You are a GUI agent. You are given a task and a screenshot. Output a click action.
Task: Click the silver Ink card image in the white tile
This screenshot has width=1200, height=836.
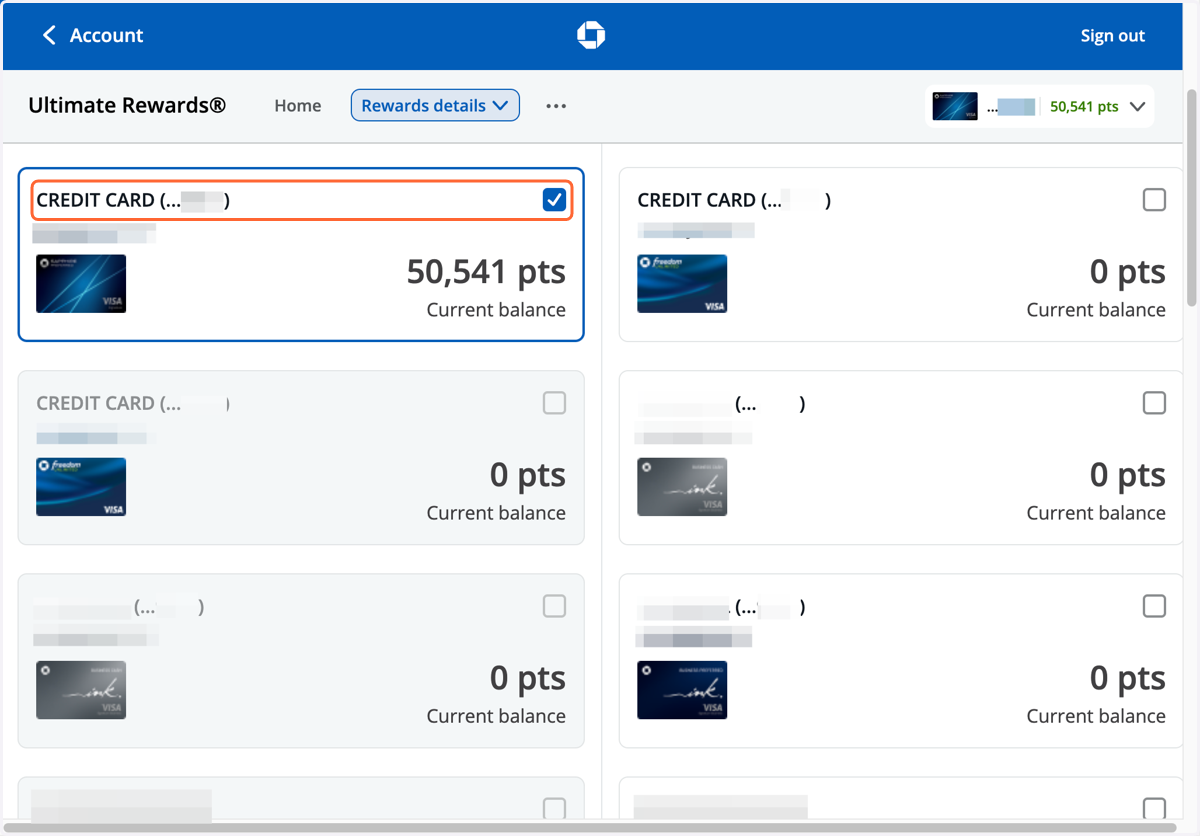pos(682,487)
